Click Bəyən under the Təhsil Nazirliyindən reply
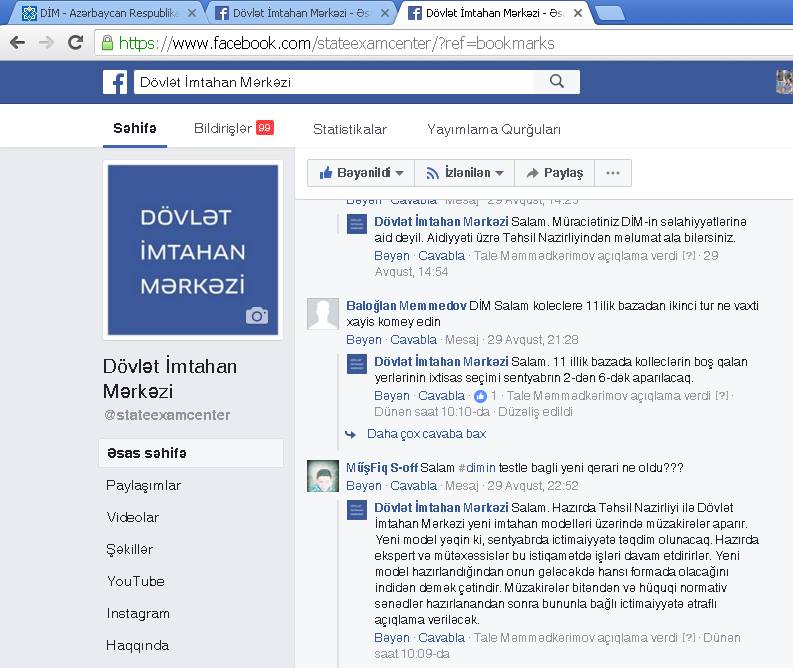793x668 pixels. coord(392,256)
